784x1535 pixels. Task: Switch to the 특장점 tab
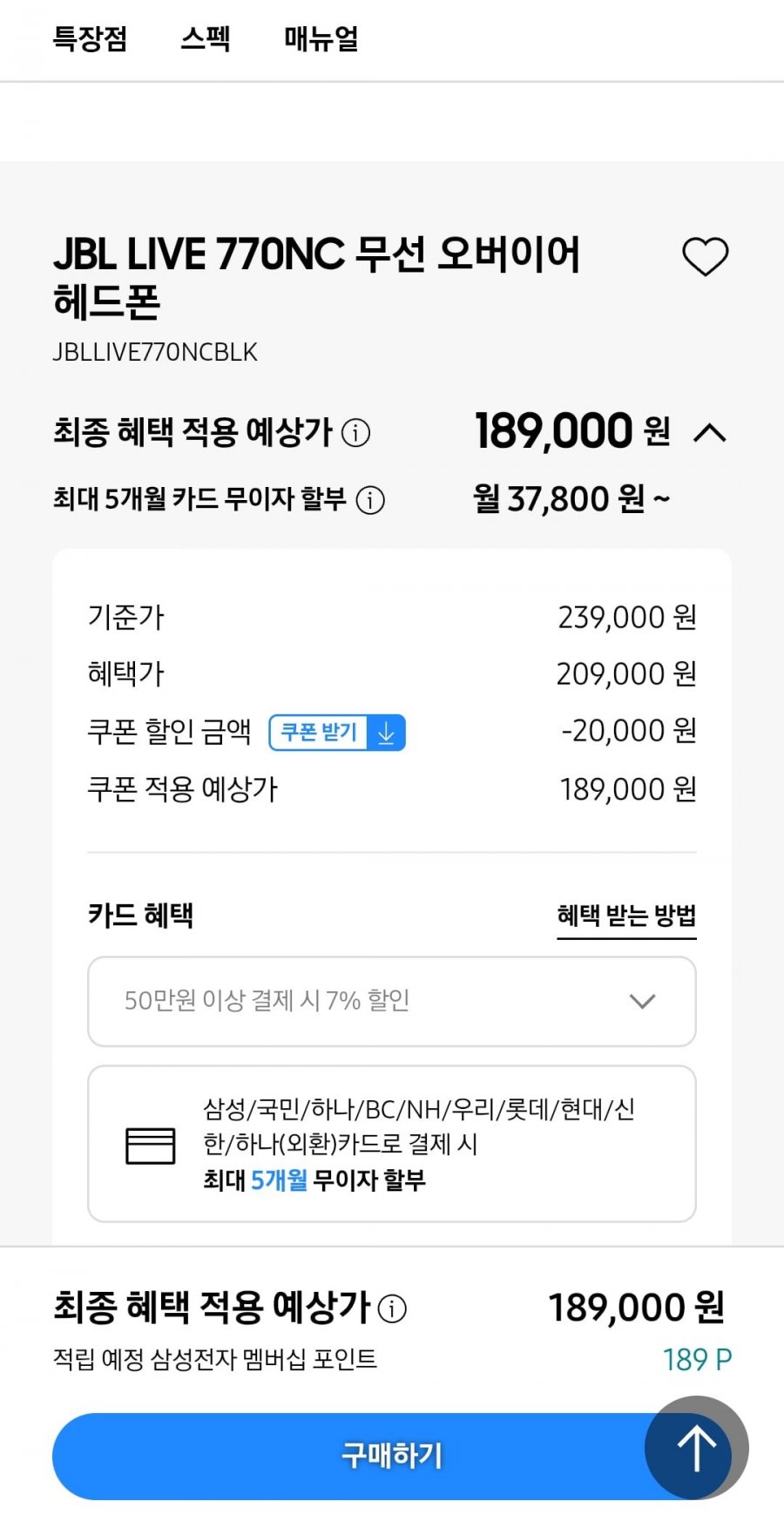[90, 39]
